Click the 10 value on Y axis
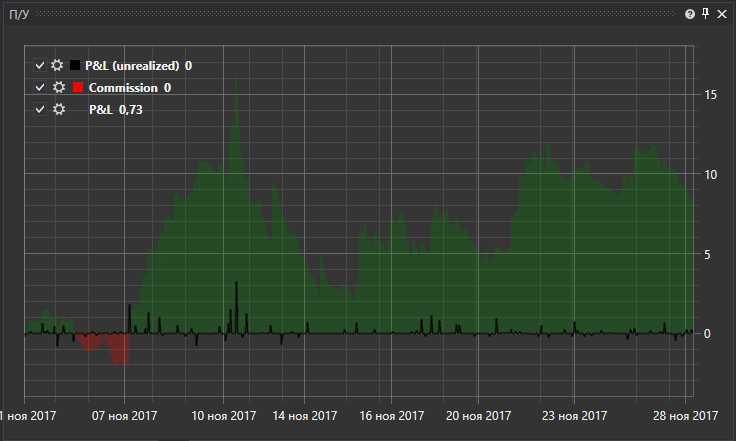This screenshot has height=441, width=736. coord(711,175)
